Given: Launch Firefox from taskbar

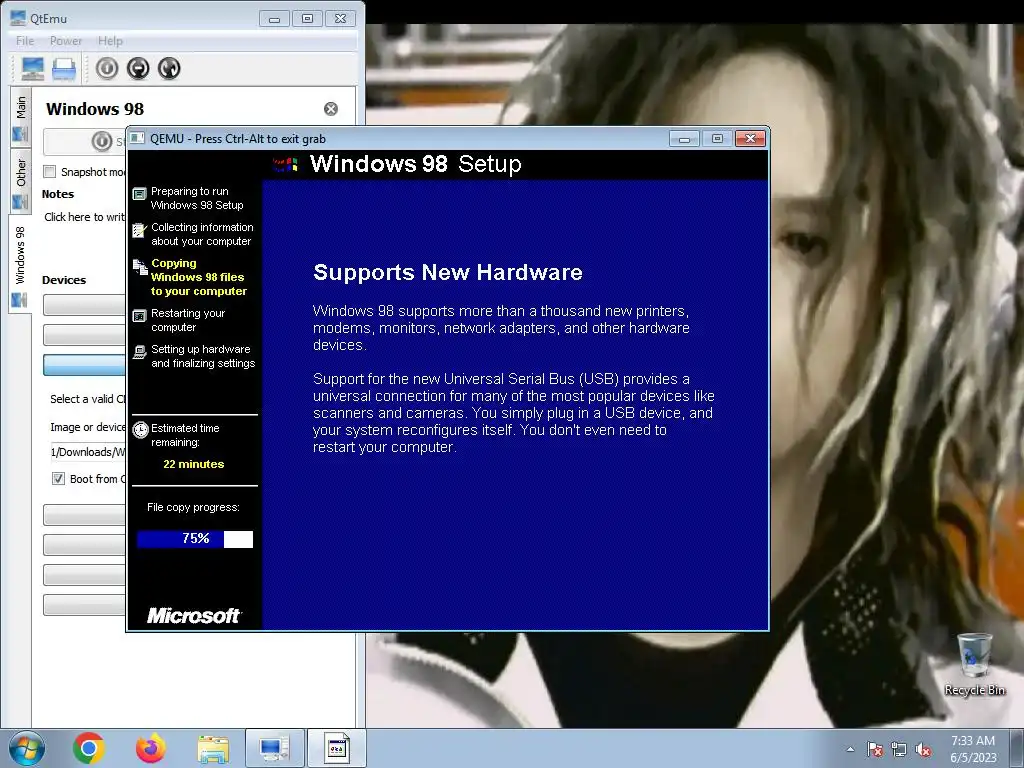Looking at the screenshot, I should (150, 748).
